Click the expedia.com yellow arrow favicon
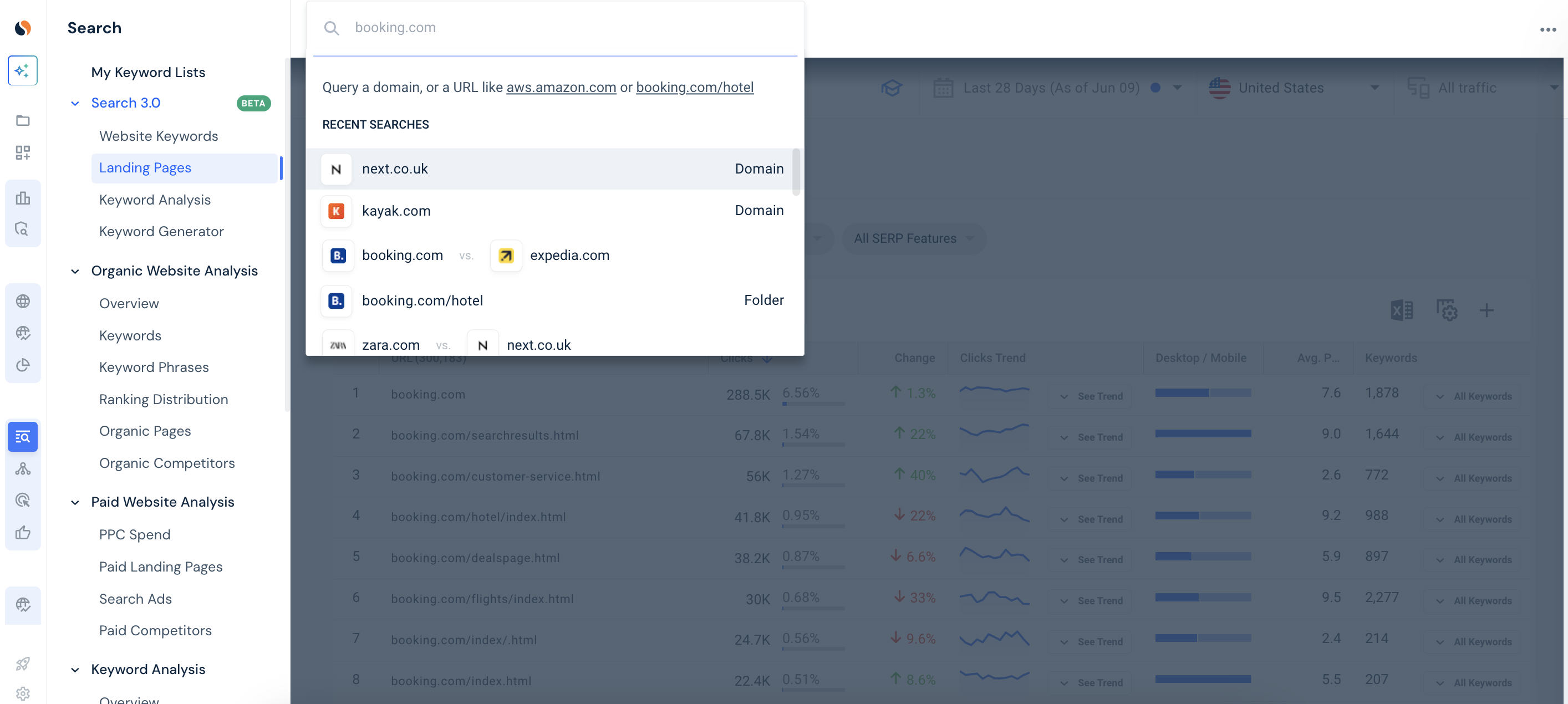Screen dimensions: 1568x704 pyautogui.click(x=506, y=256)
